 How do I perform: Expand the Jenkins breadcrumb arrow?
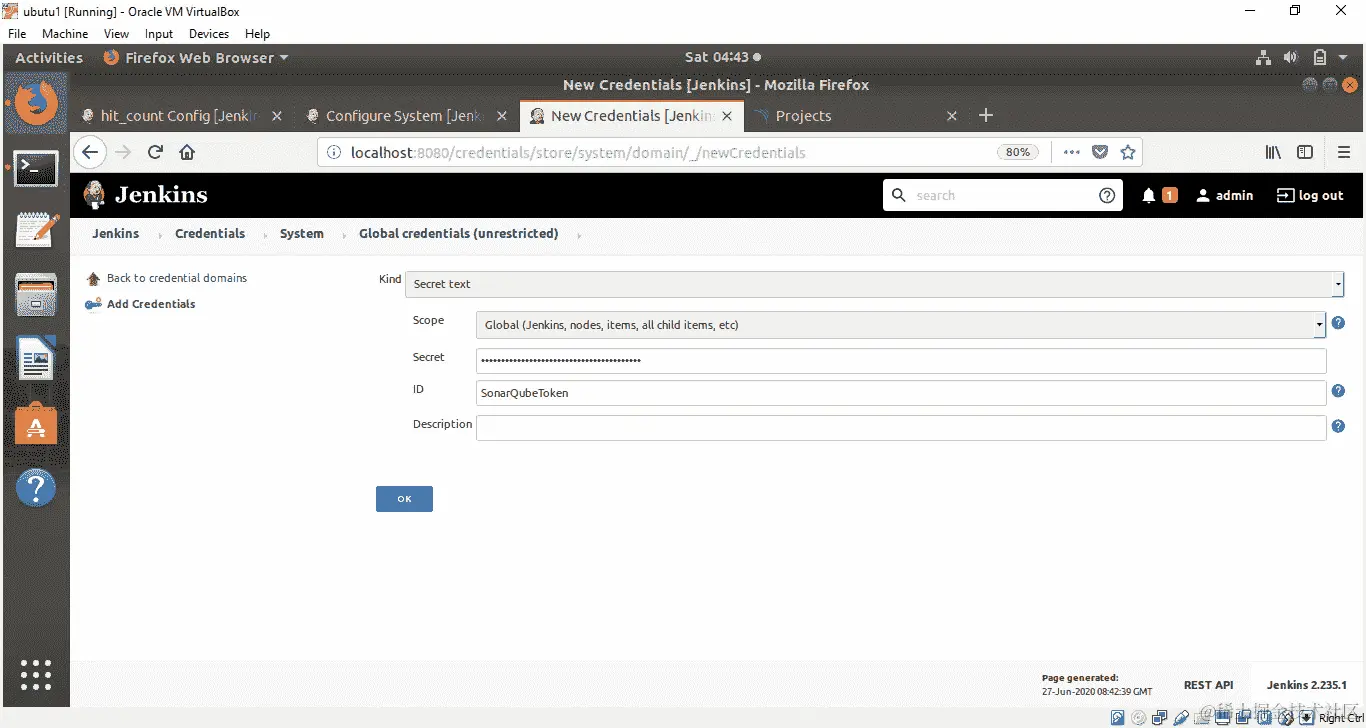158,235
